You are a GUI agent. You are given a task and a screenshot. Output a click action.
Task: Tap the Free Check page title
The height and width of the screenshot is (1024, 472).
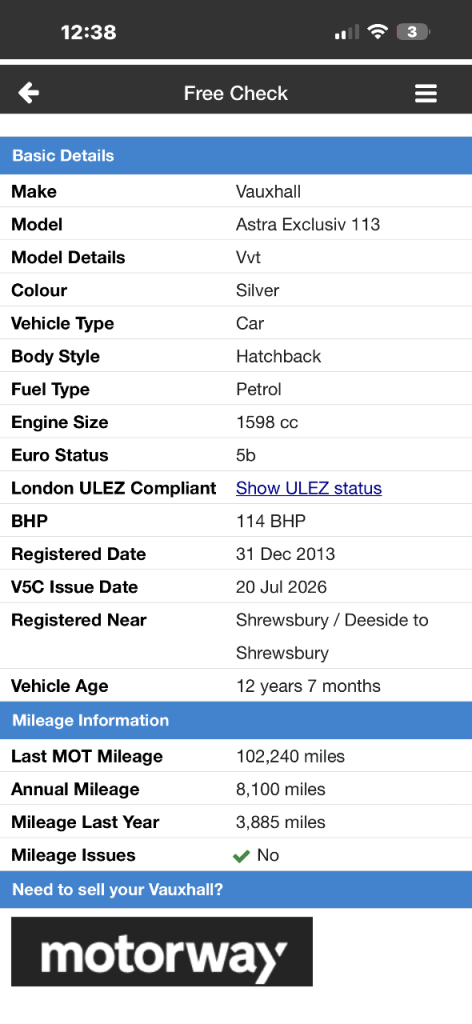pos(236,93)
